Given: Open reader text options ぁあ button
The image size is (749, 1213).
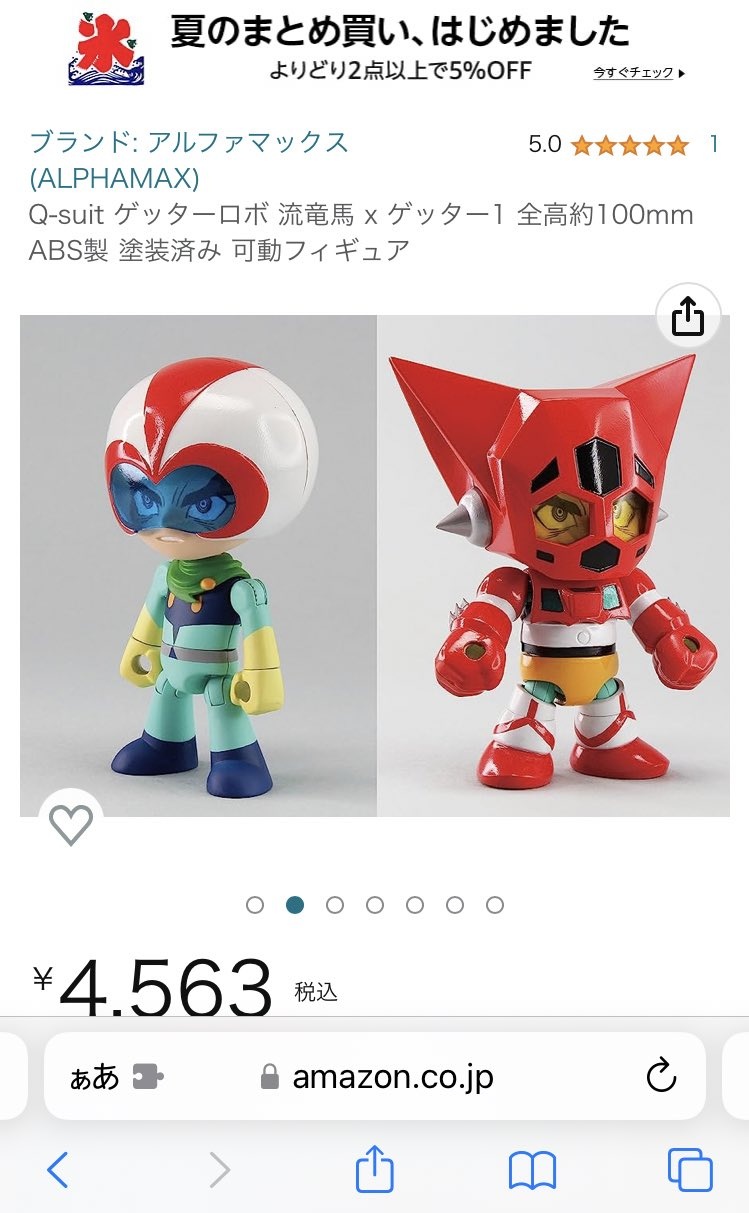Looking at the screenshot, I should tap(94, 1077).
